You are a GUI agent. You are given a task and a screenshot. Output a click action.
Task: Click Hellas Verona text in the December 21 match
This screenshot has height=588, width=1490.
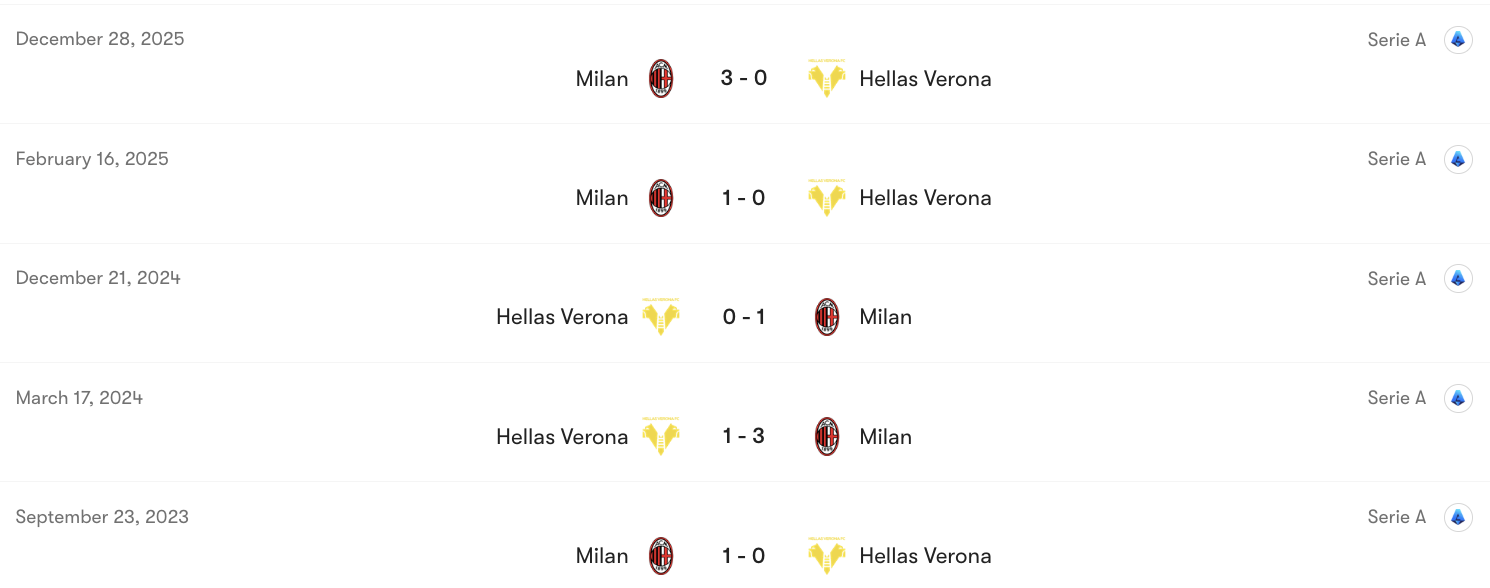(561, 316)
